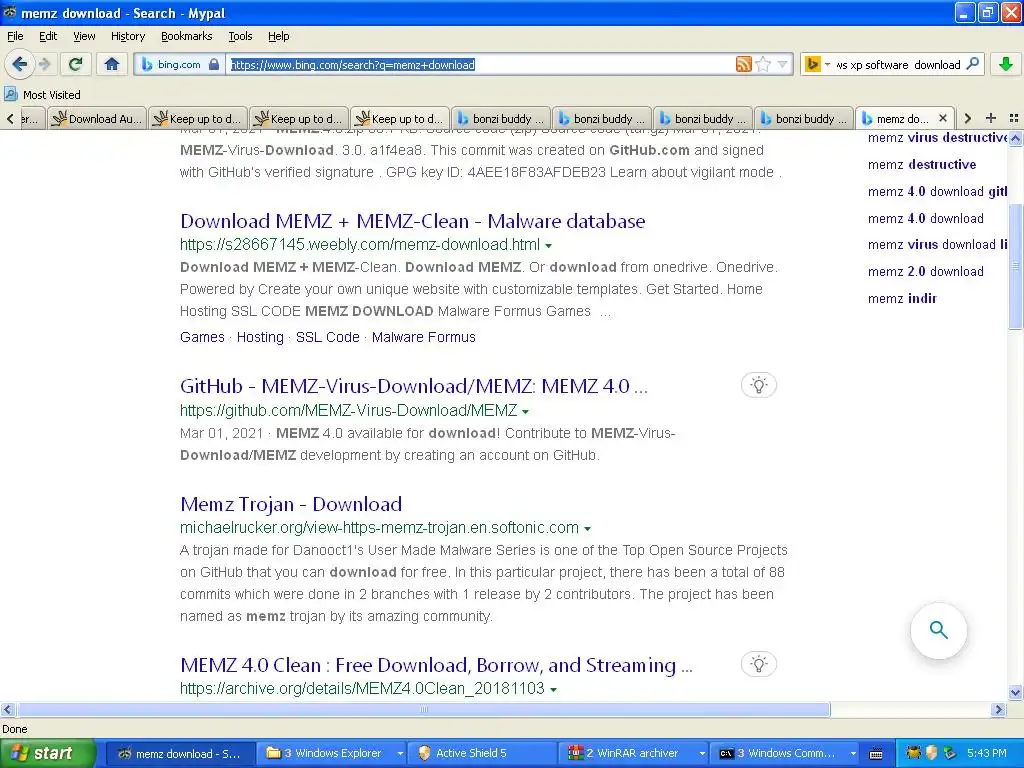Select related search memz 2.0 download
The image size is (1024, 768).
point(925,272)
